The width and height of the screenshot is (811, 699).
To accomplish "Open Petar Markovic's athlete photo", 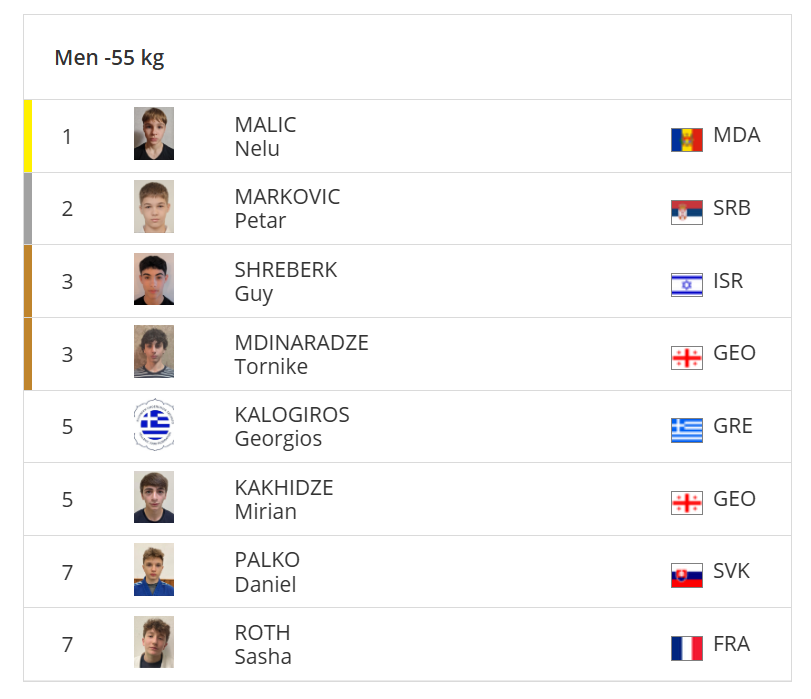I will 154,207.
